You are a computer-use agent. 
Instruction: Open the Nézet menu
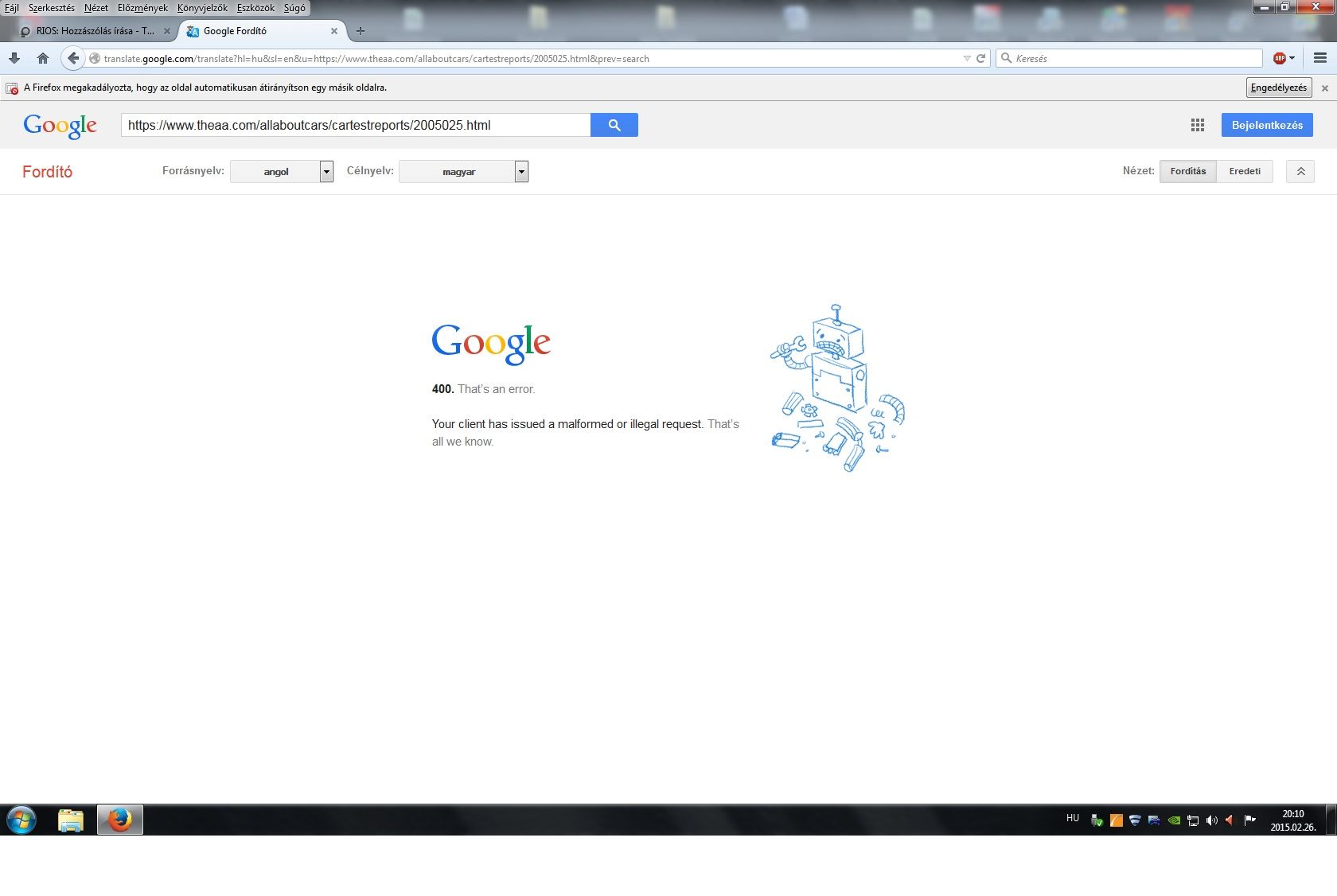click(96, 8)
